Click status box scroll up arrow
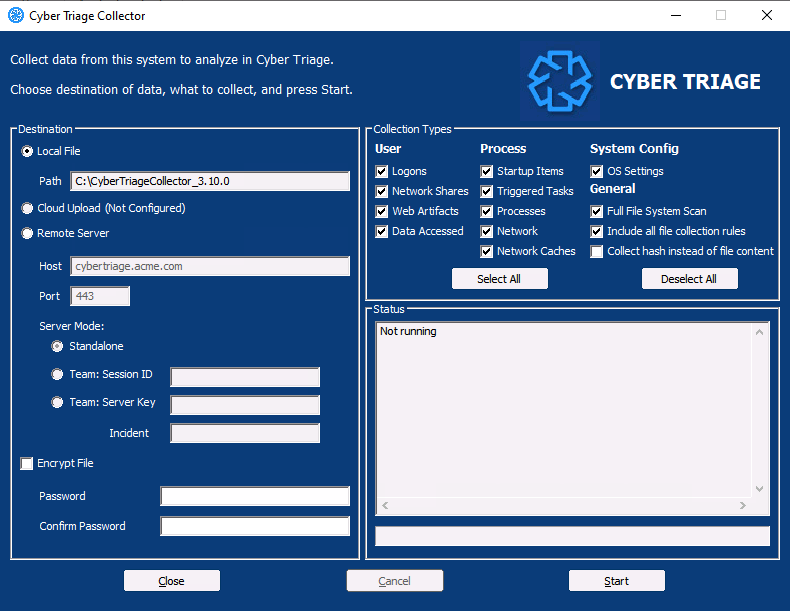This screenshot has width=790, height=611. (759, 332)
